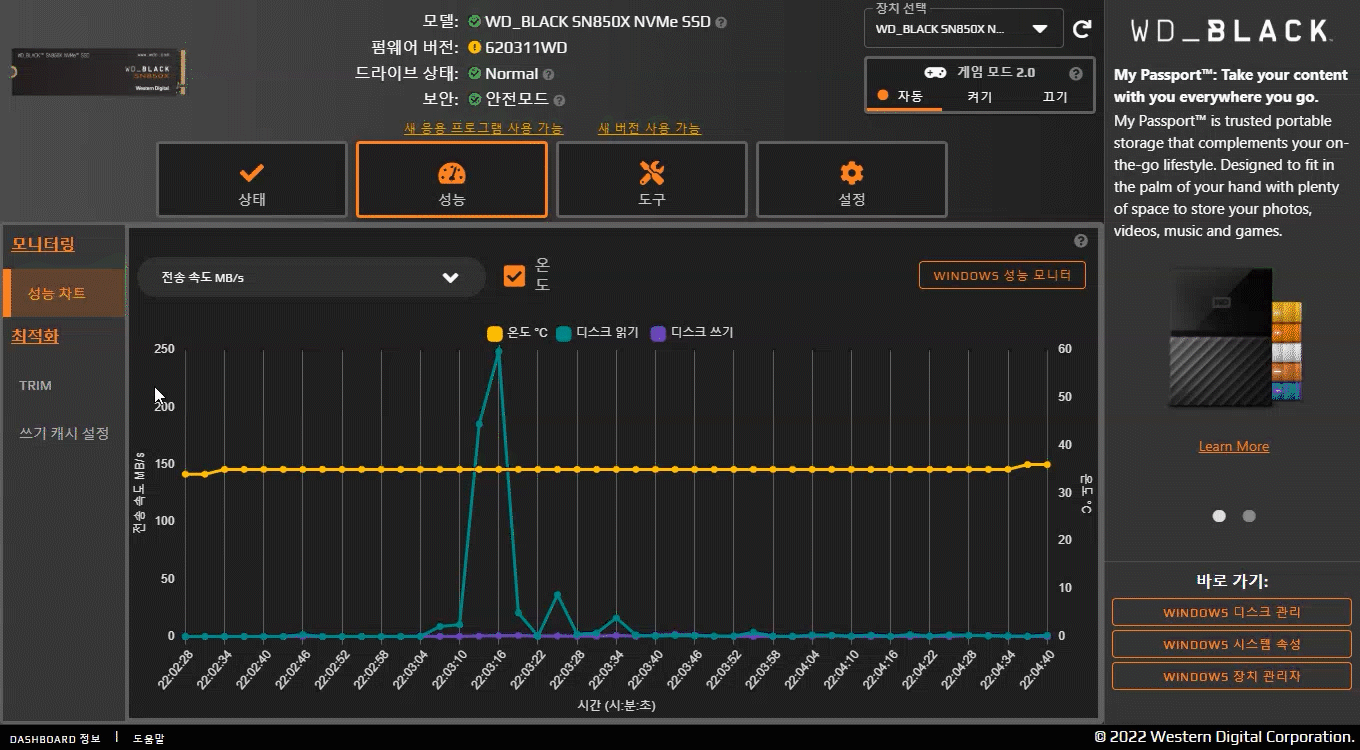Click the Game Mode 2.0 help icon
Image resolution: width=1360 pixels, height=750 pixels.
(1076, 73)
